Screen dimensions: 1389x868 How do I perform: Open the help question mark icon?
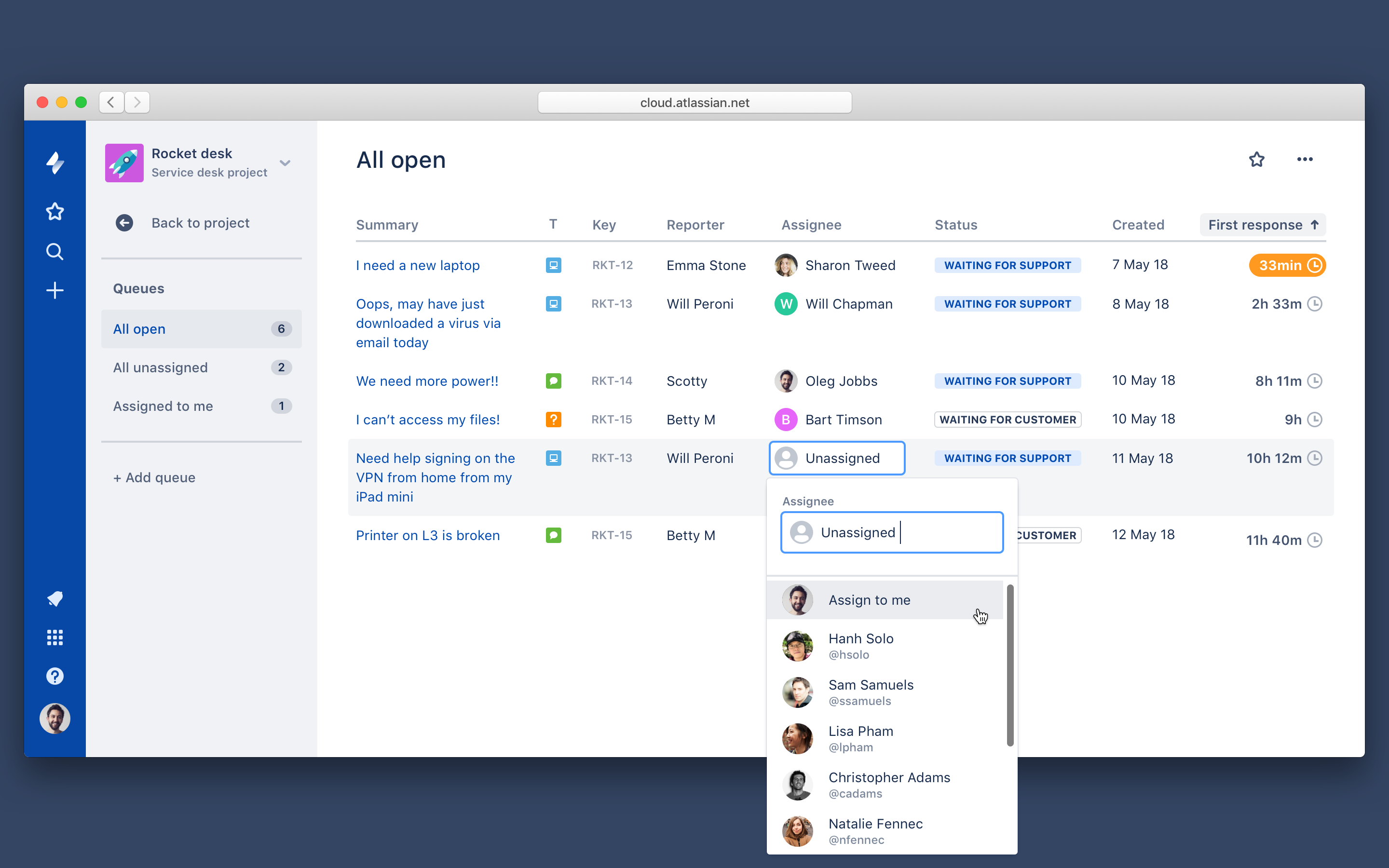(54, 676)
